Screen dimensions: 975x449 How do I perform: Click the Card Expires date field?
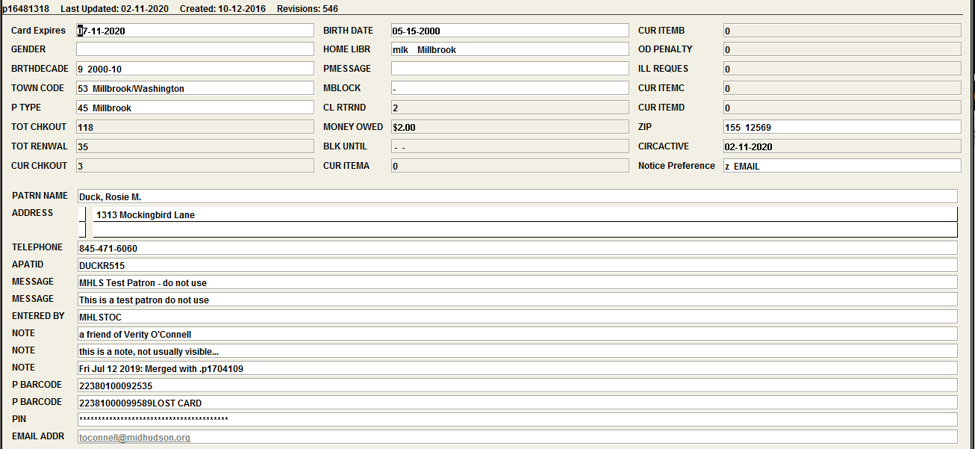[x=195, y=30]
